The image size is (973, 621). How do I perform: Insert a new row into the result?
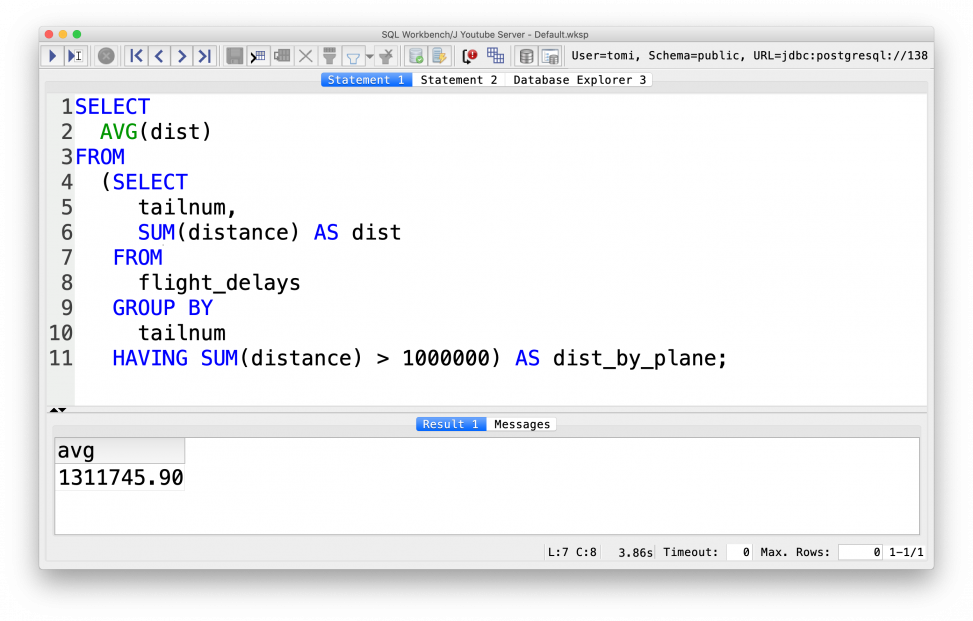coord(258,55)
